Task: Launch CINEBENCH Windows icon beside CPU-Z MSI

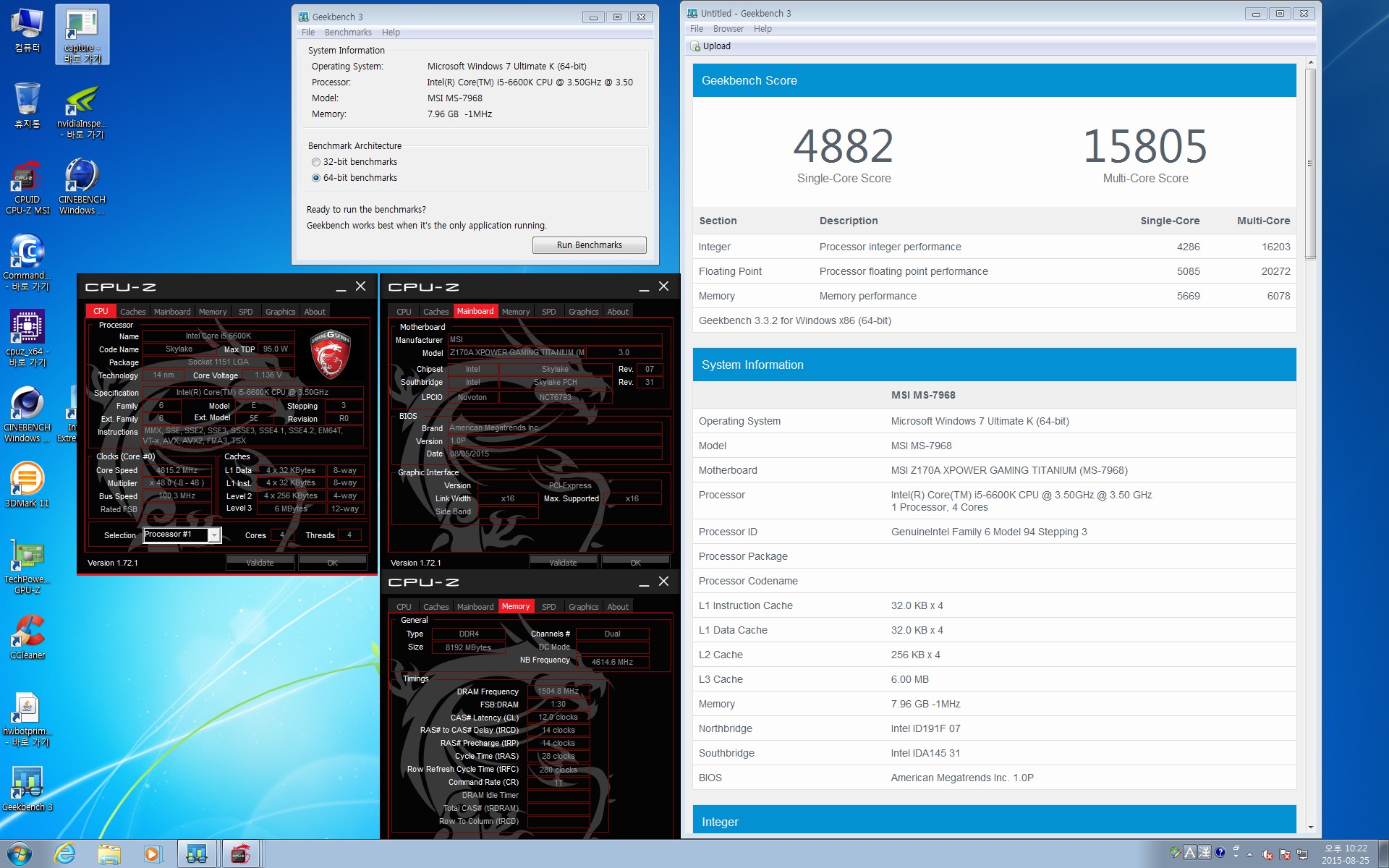Action: (82, 187)
